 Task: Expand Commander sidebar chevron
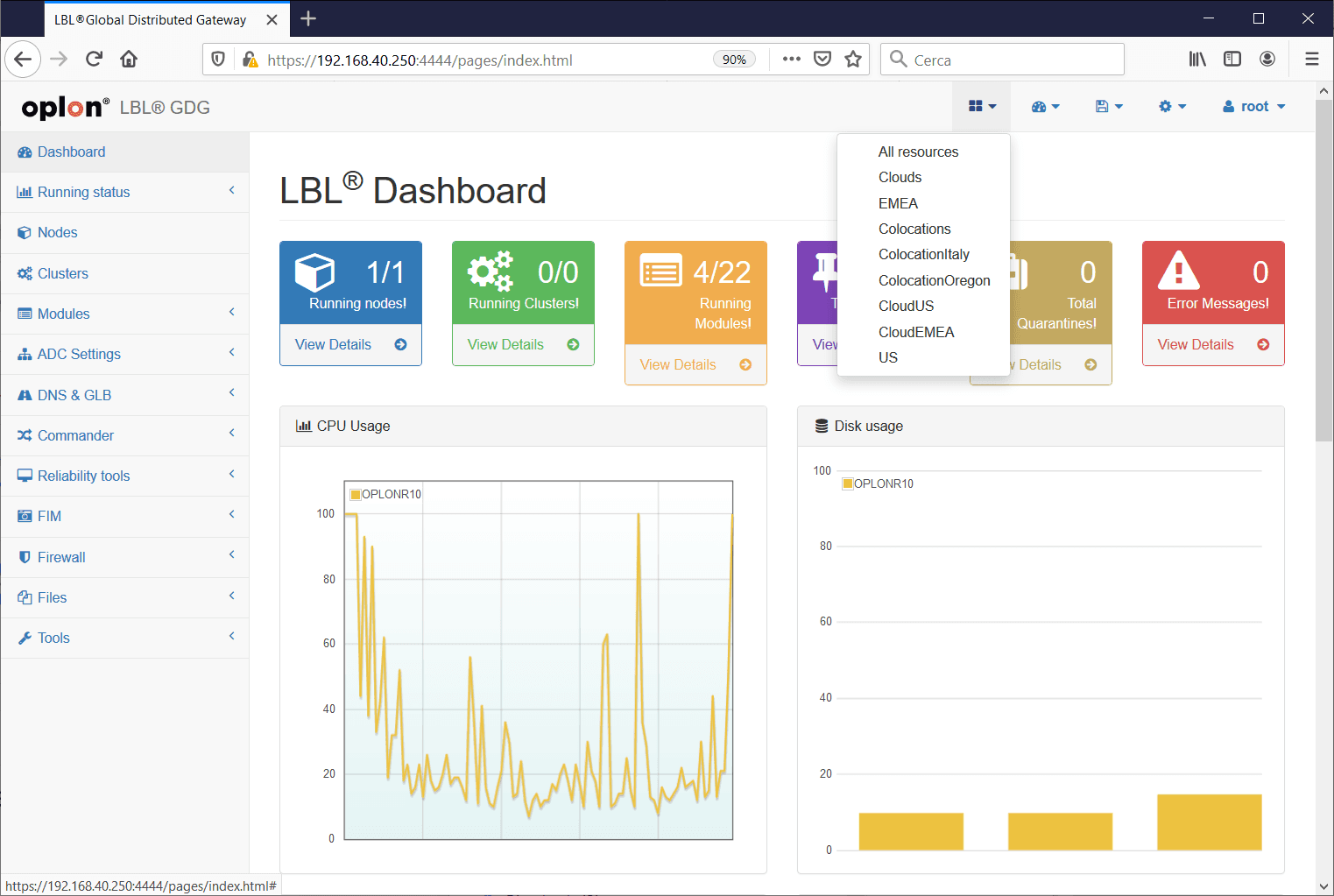pos(232,433)
